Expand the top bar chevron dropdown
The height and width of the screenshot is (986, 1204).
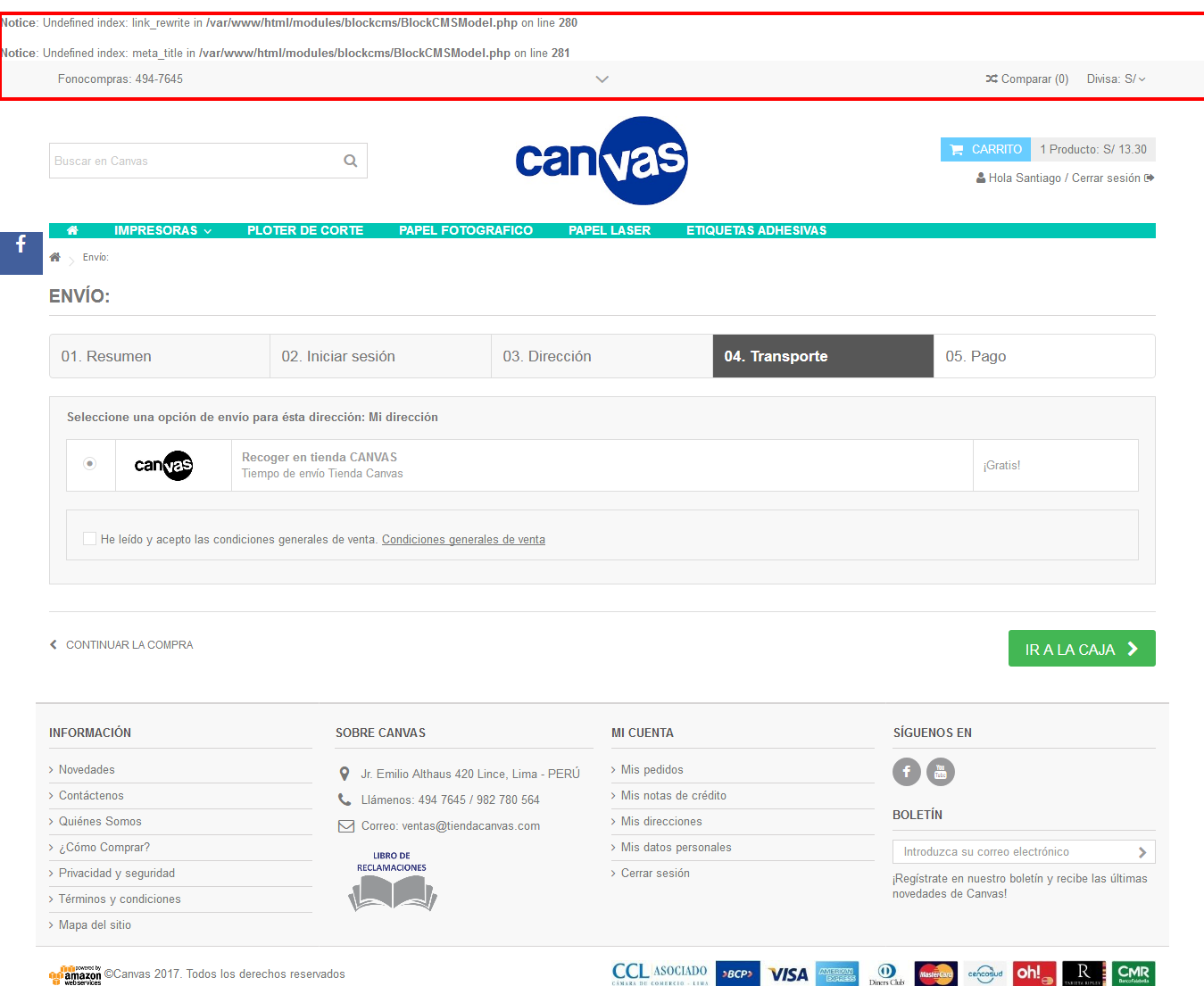point(602,79)
